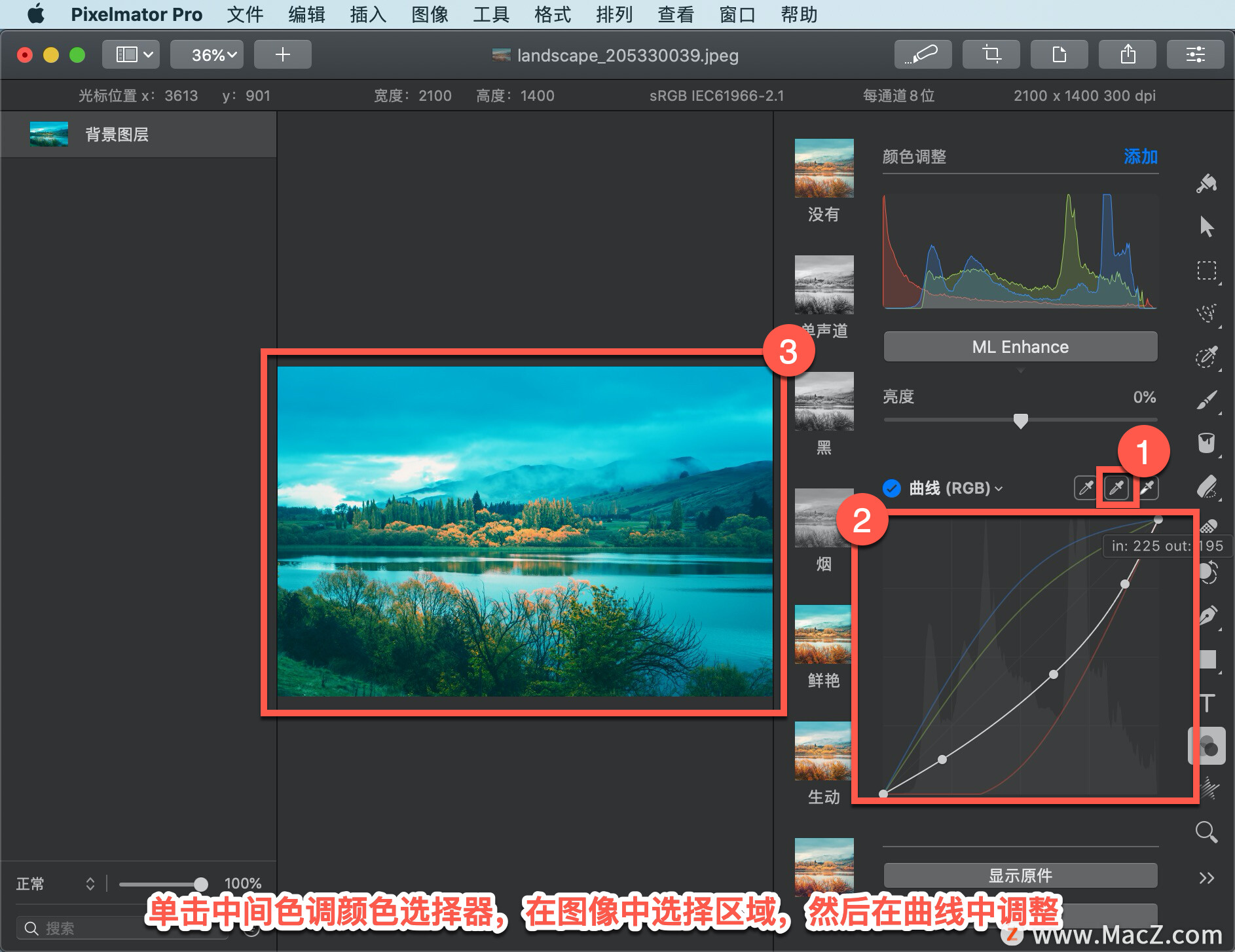Click the white point eyedropper for curves
This screenshot has width=1235, height=952.
point(1147,488)
